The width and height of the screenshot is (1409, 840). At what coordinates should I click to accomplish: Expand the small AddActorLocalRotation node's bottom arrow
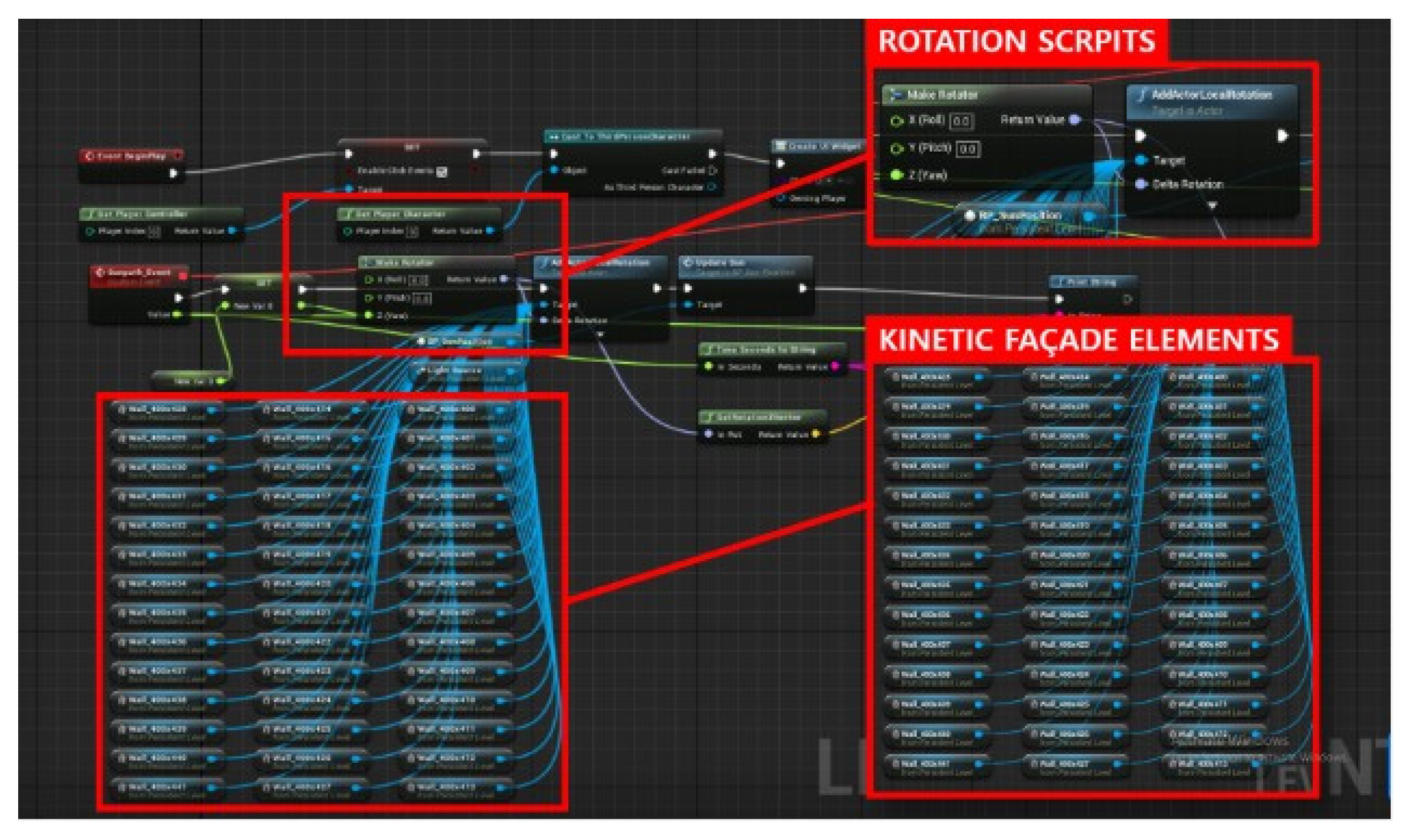coord(600,334)
